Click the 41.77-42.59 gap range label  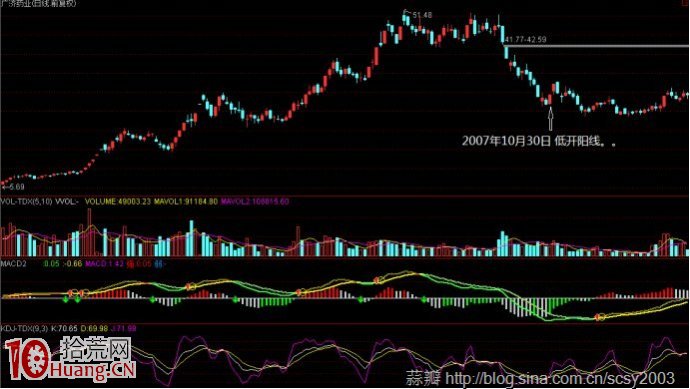(x=526, y=40)
